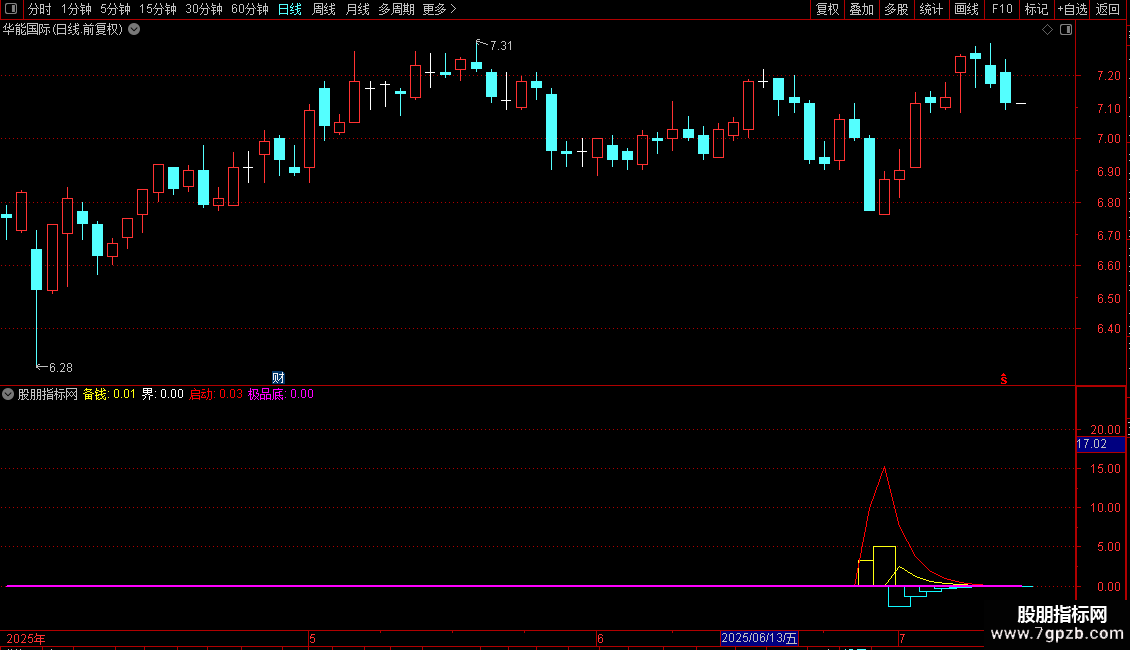Viewport: 1130px width, 650px height.
Task: Add stock via +自选
Action: pos(1072,9)
